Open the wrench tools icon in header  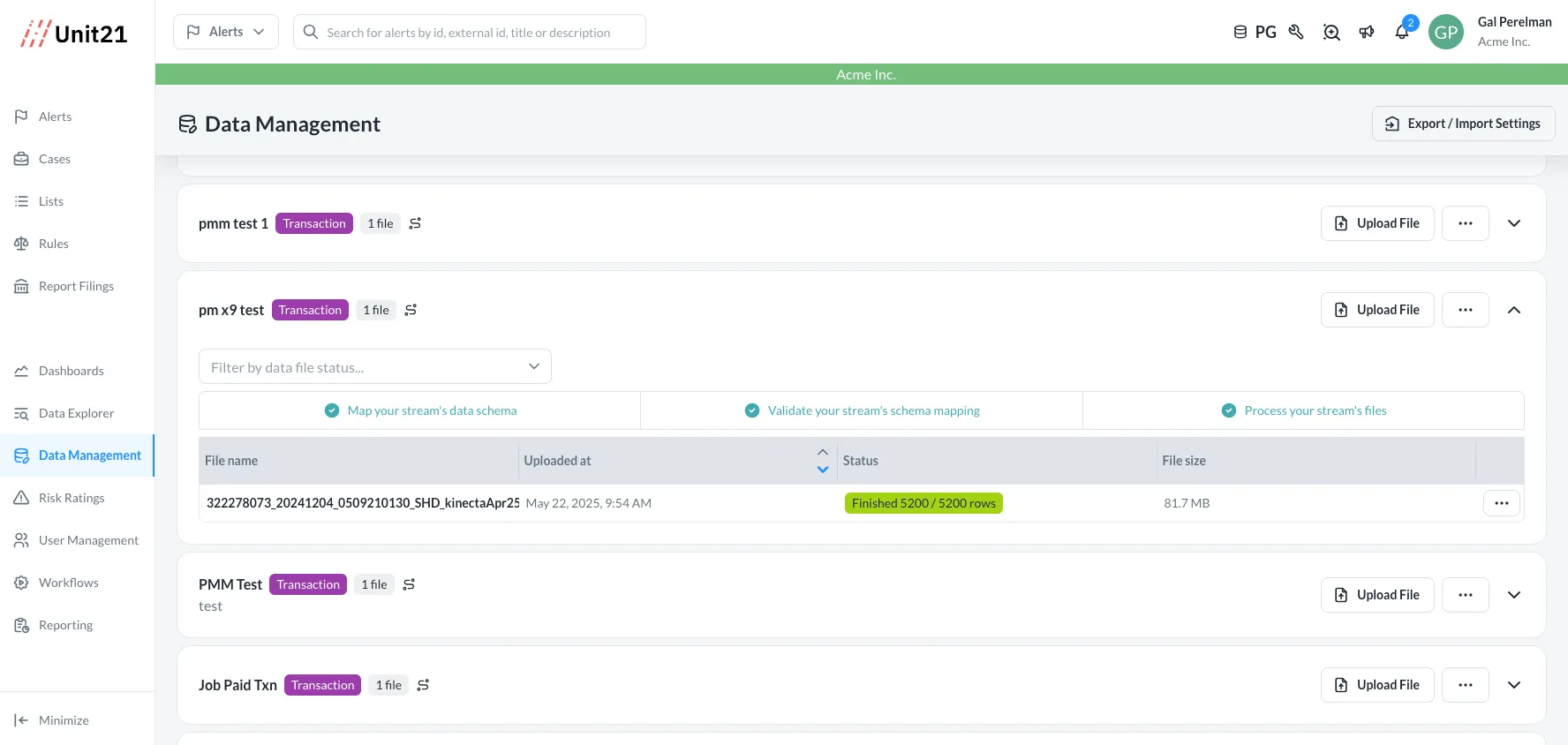tap(1296, 32)
